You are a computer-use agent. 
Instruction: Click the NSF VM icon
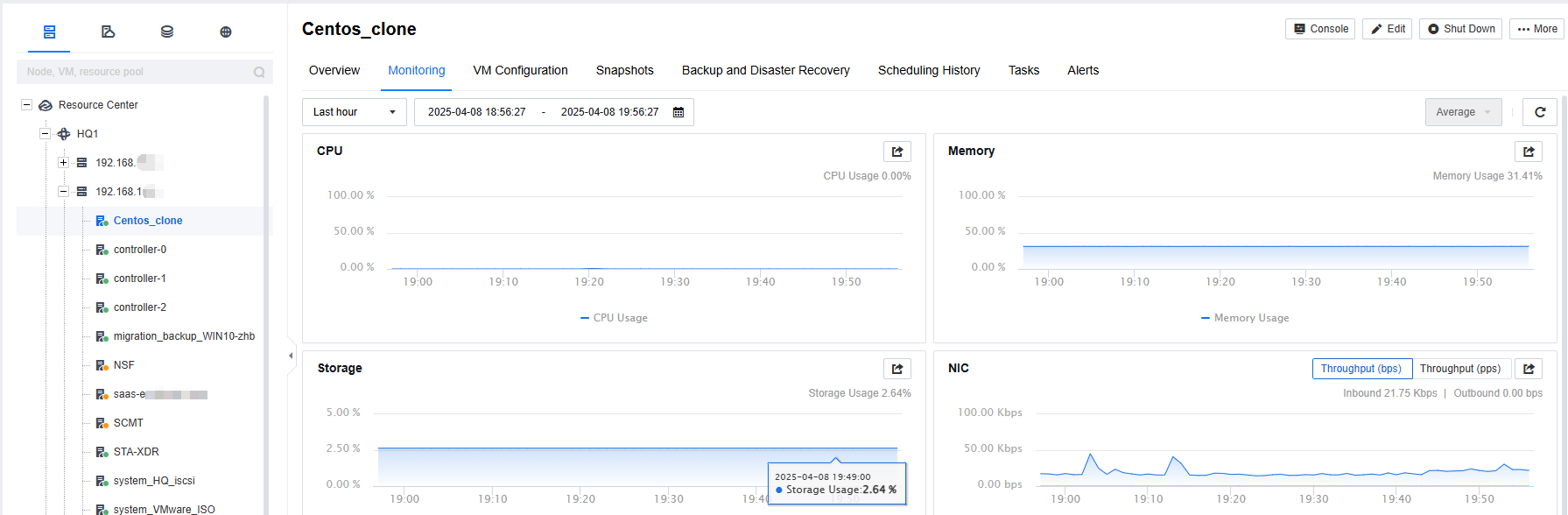pyautogui.click(x=102, y=365)
